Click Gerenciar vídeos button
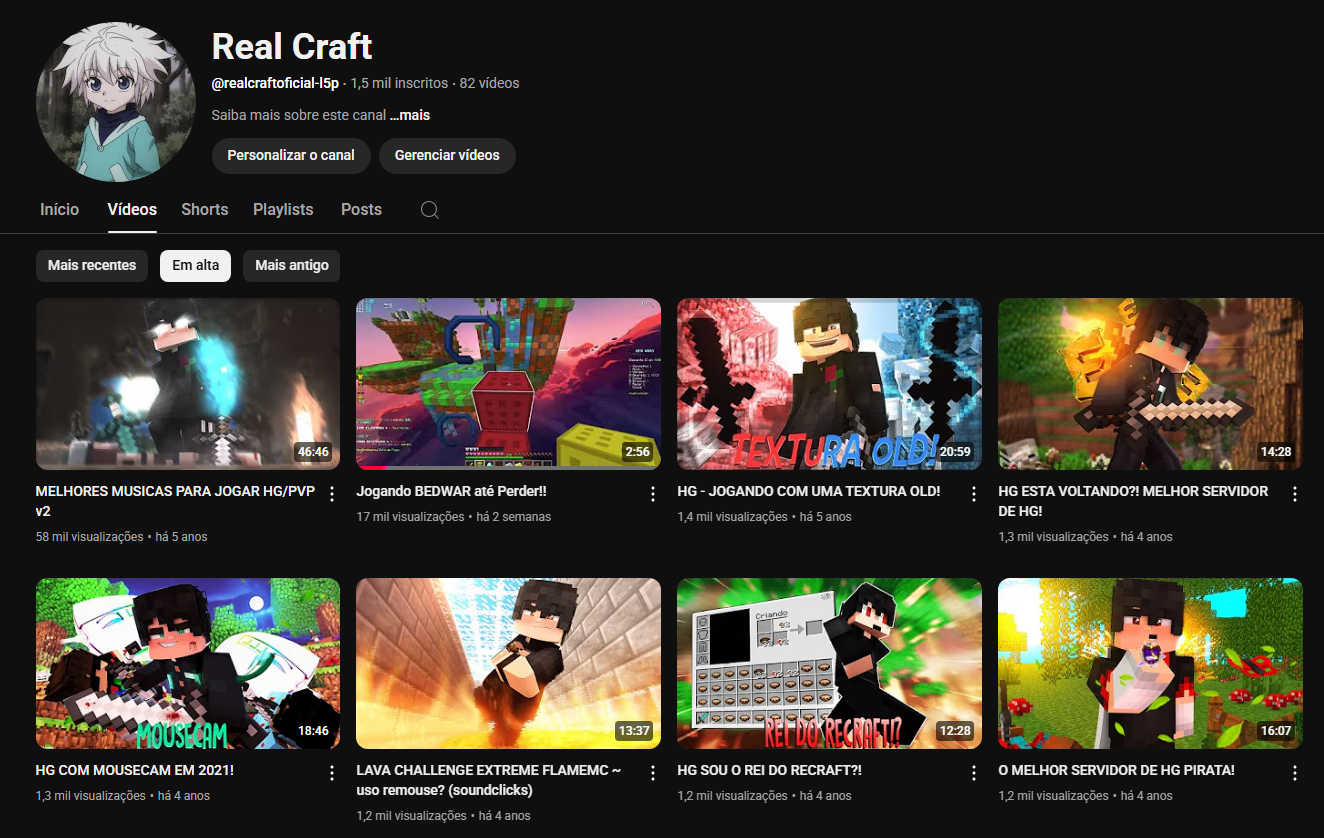Screen dimensions: 1324x838 447,156
